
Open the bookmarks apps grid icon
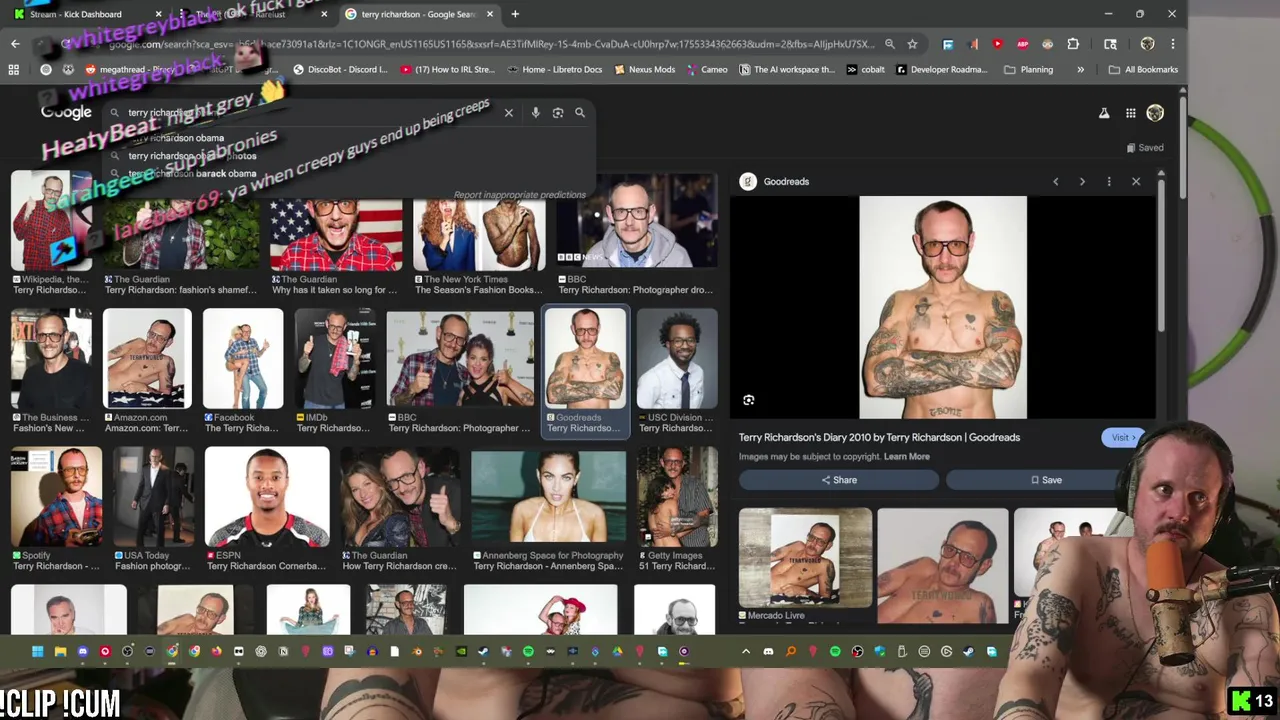point(13,70)
